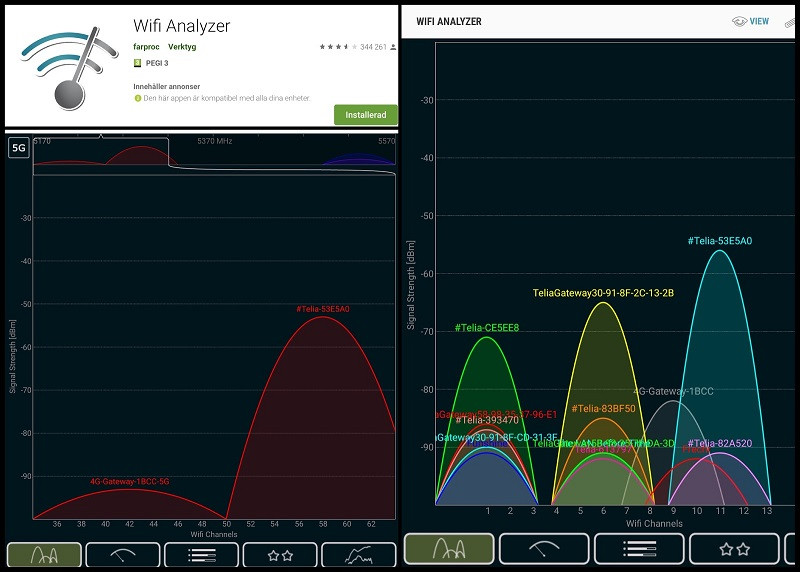Image resolution: width=800 pixels, height=572 pixels.
Task: Toggle the 5G band button
Action: coord(18,148)
